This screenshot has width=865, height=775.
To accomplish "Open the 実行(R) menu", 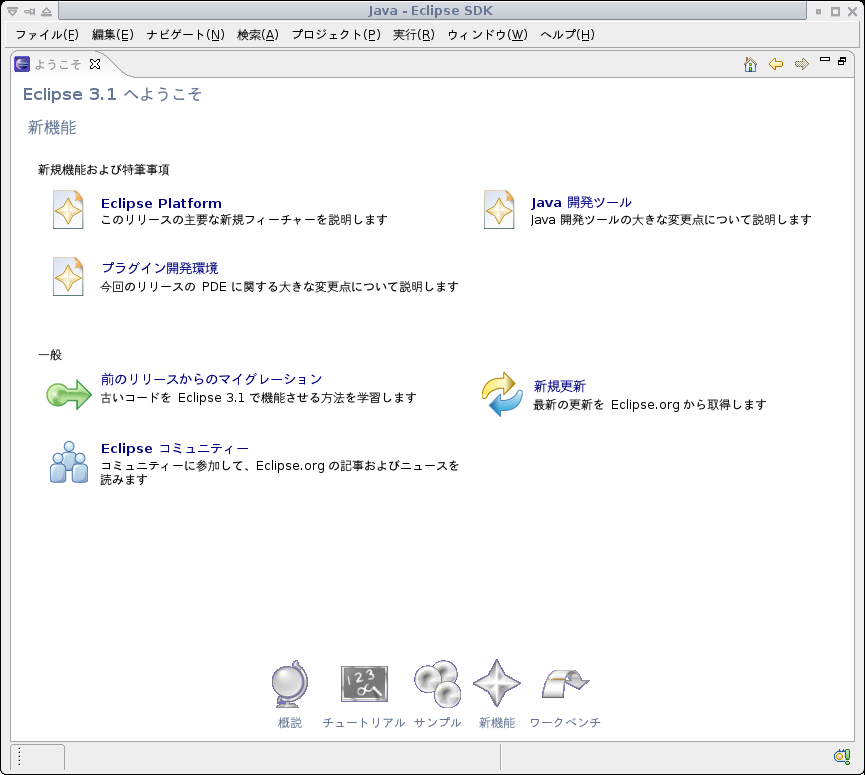I will (414, 35).
